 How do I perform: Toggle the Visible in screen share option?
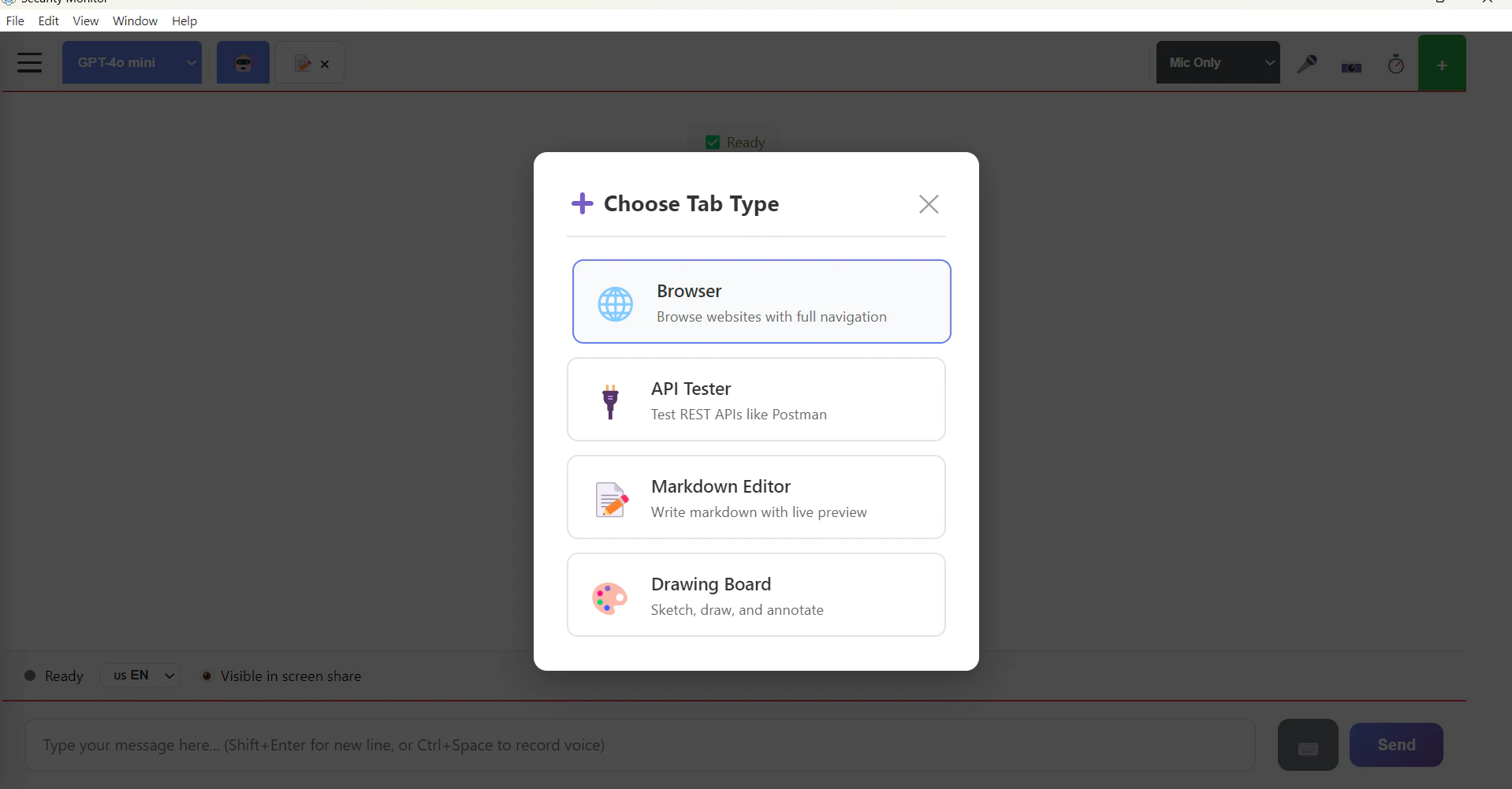(x=207, y=676)
